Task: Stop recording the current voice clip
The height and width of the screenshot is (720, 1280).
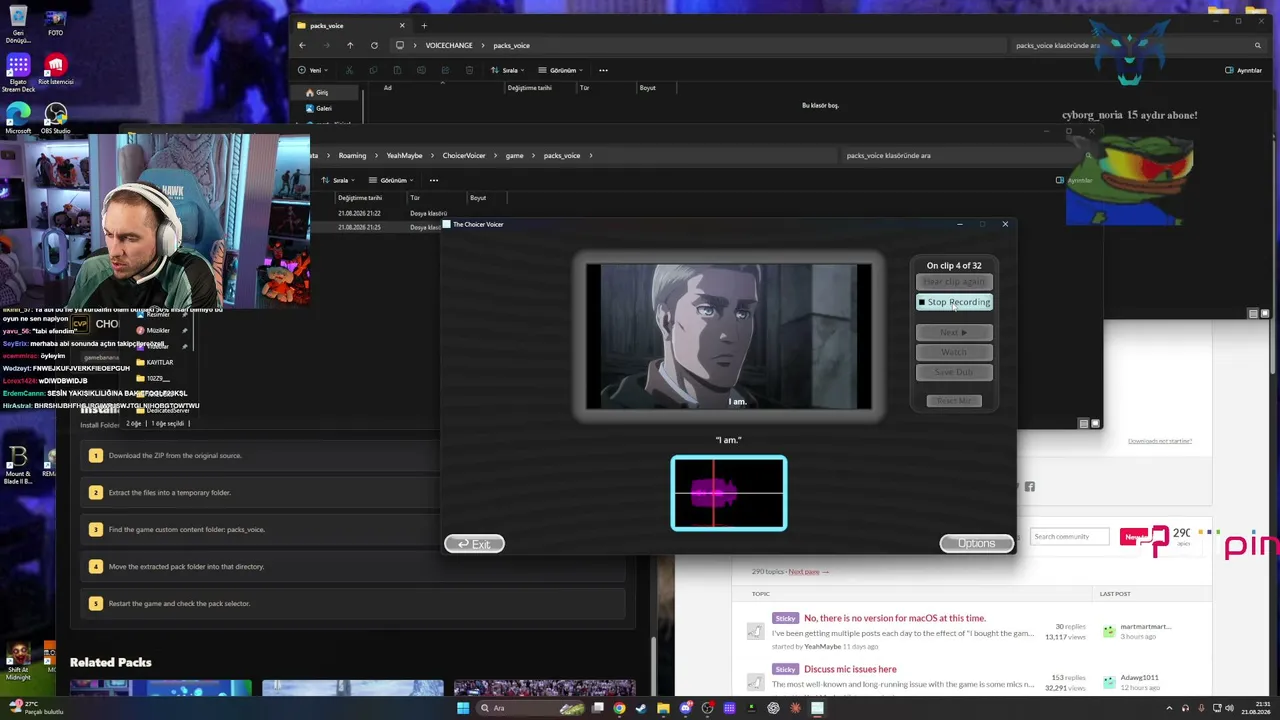Action: [x=954, y=302]
